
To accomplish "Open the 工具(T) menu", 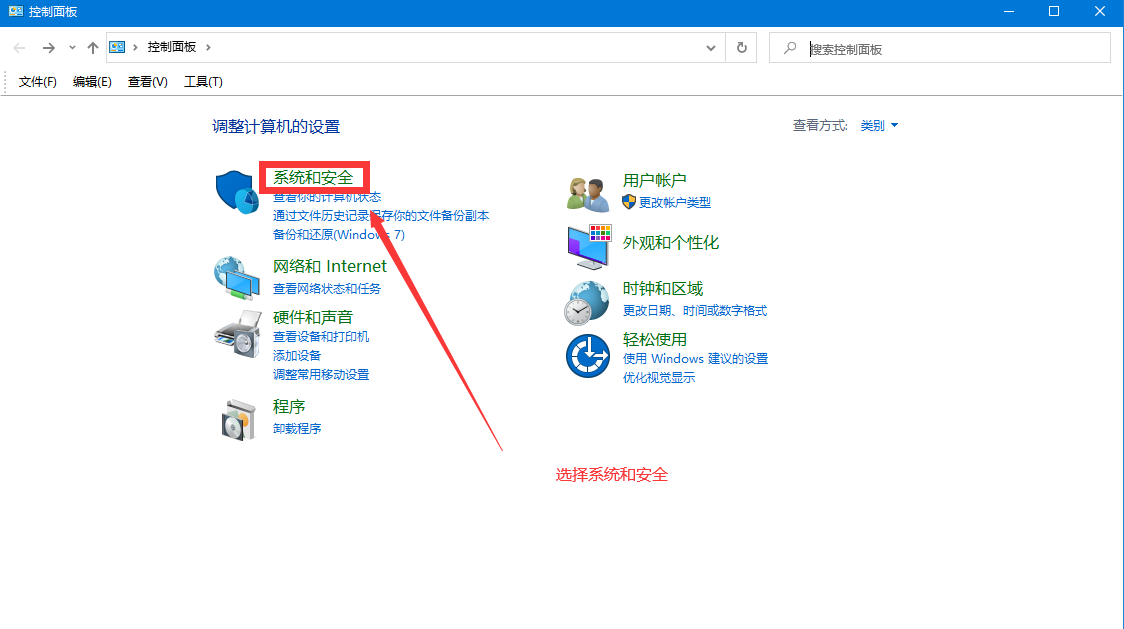I will [203, 82].
